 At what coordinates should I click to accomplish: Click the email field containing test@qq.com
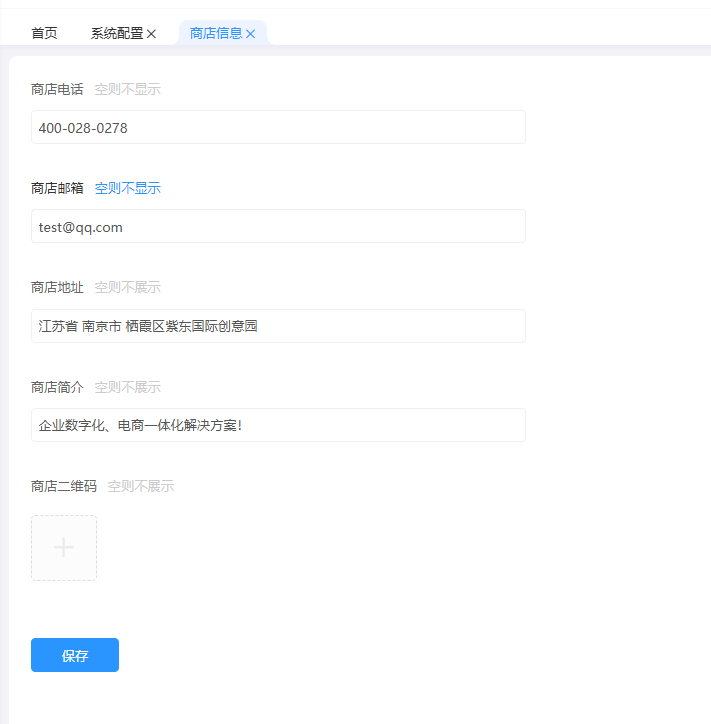[x=278, y=227]
